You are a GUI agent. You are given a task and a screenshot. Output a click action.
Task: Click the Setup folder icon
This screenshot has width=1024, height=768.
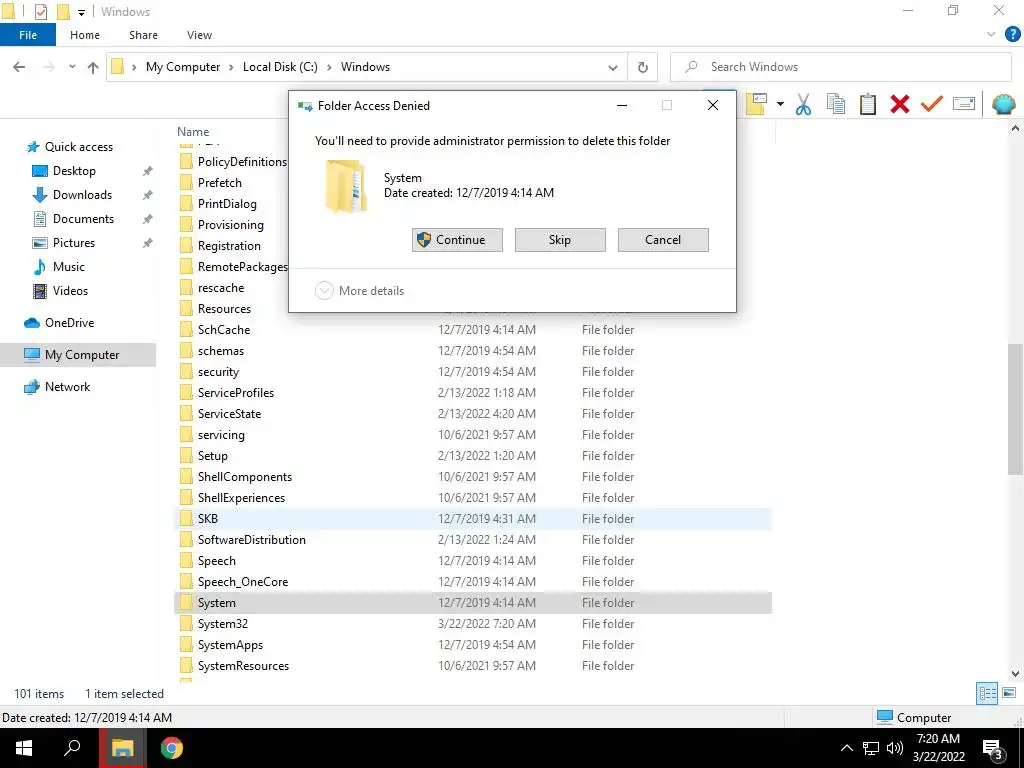click(186, 455)
